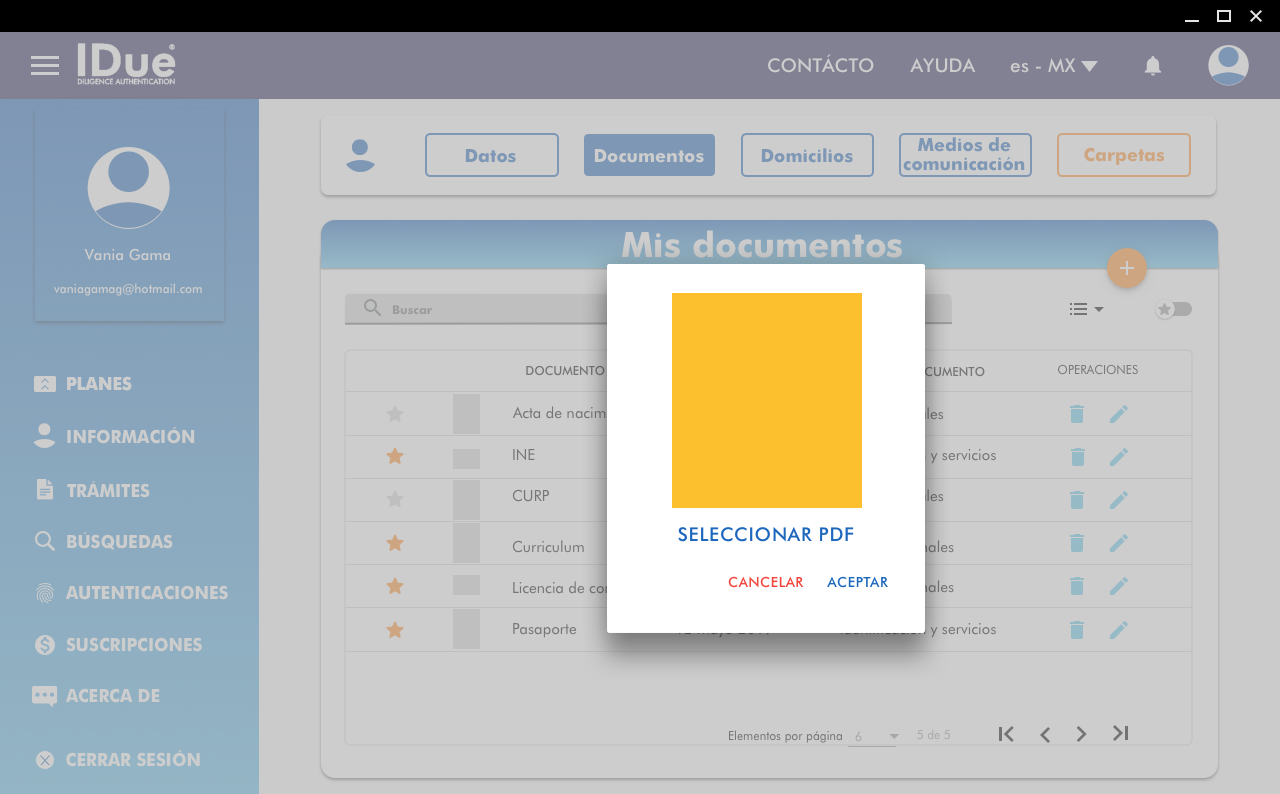Image resolution: width=1280 pixels, height=794 pixels.
Task: Go to the next page chevron
Action: click(1081, 734)
